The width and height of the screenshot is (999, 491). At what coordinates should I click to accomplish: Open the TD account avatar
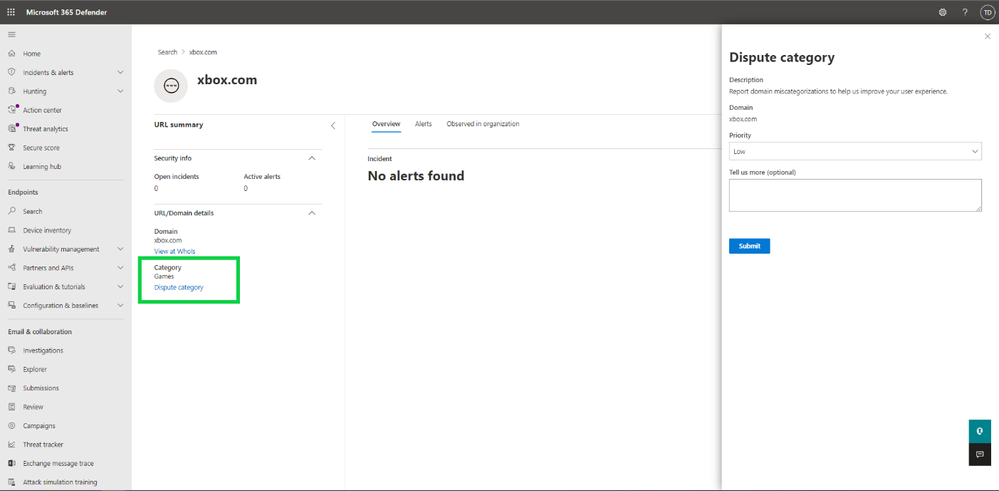986,12
